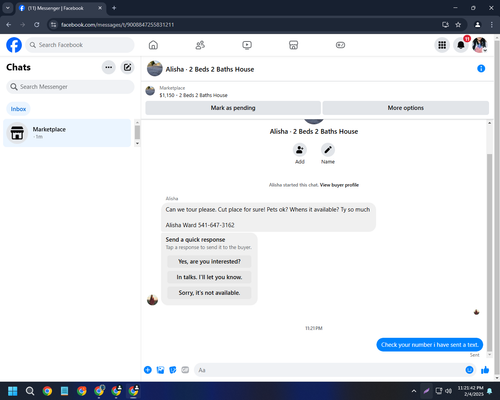Open the Watch video icon
Viewport: 500px width, 400px height.
(247, 45)
